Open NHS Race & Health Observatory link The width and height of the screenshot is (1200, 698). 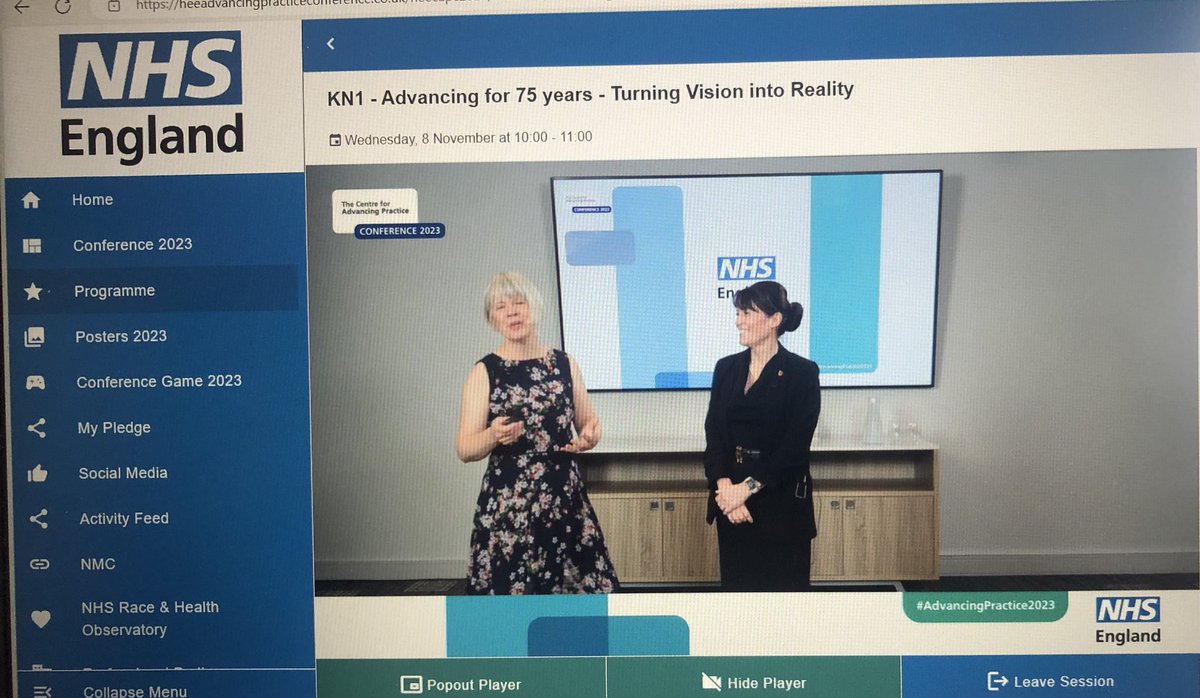tap(150, 618)
